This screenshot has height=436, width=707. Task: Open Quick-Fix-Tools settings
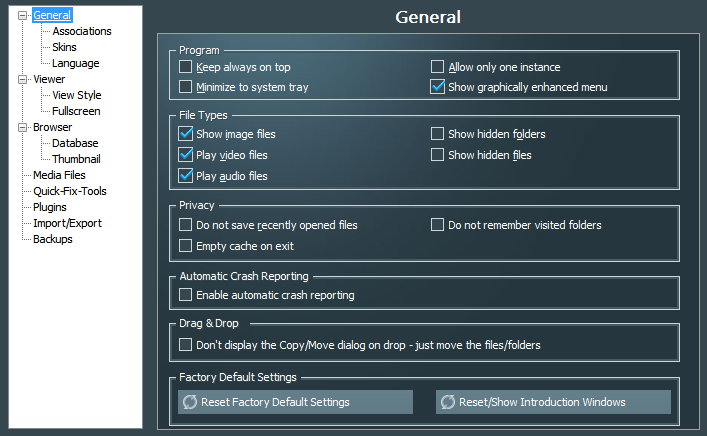69,191
